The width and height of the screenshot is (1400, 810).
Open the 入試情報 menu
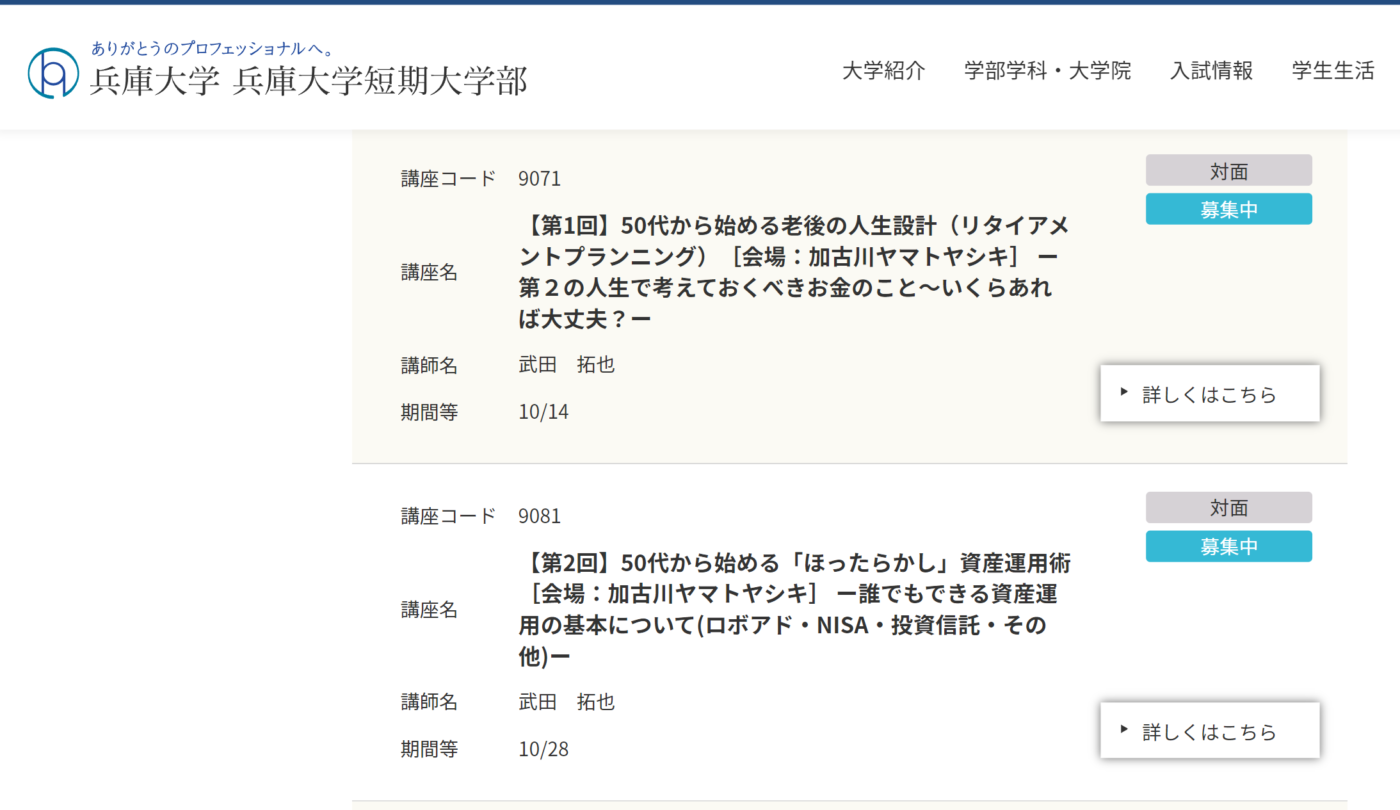(1213, 71)
